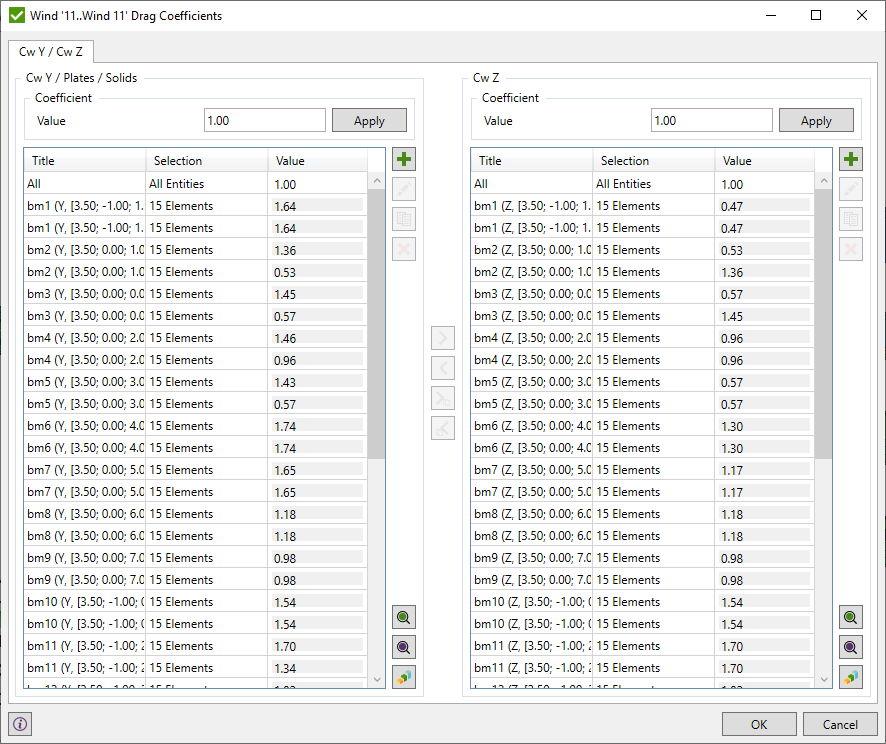Select the purple magnifier icon in the Cw Y panel
This screenshot has height=744, width=886.
pos(404,647)
